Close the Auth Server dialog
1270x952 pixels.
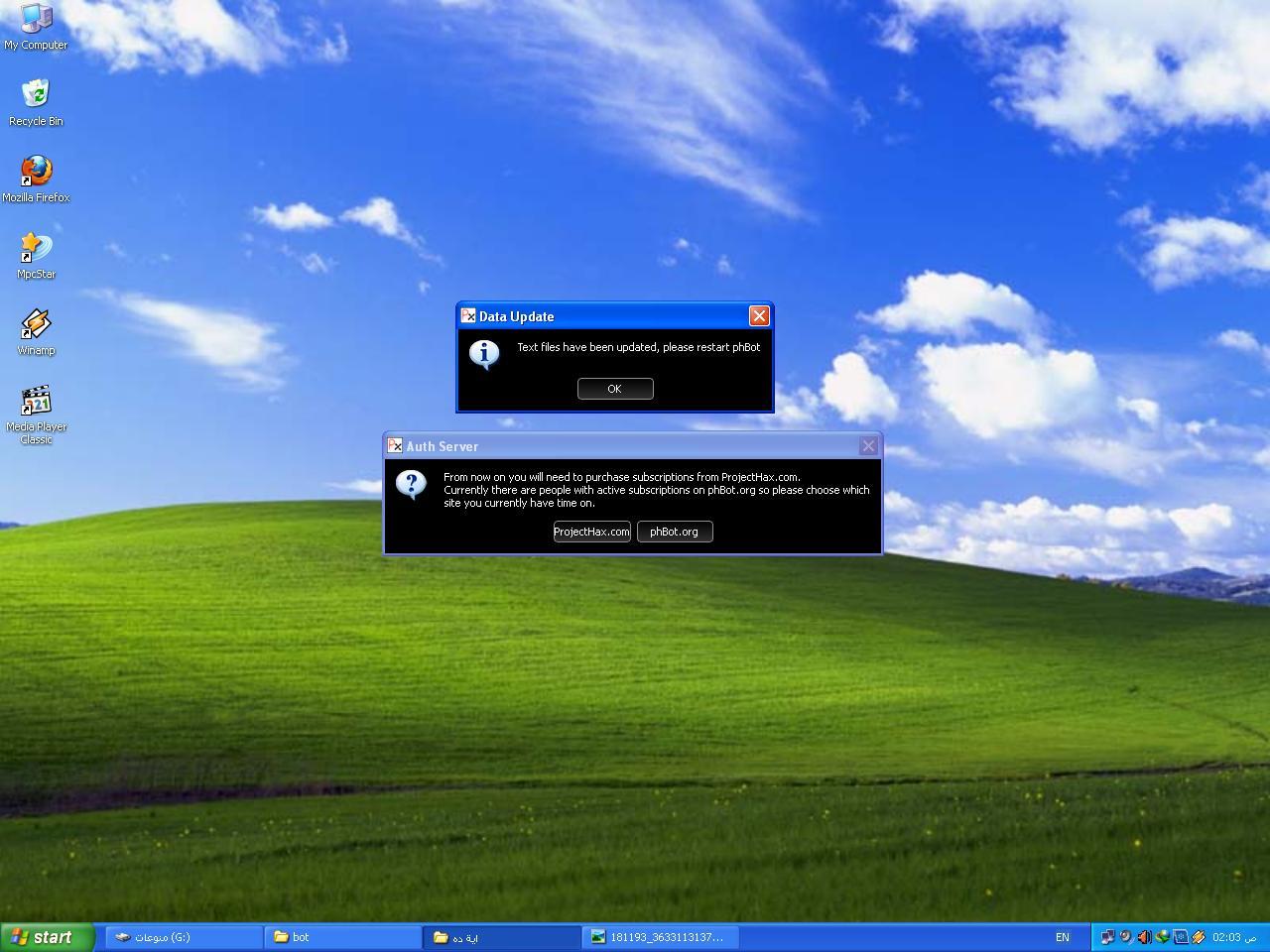pos(868,445)
